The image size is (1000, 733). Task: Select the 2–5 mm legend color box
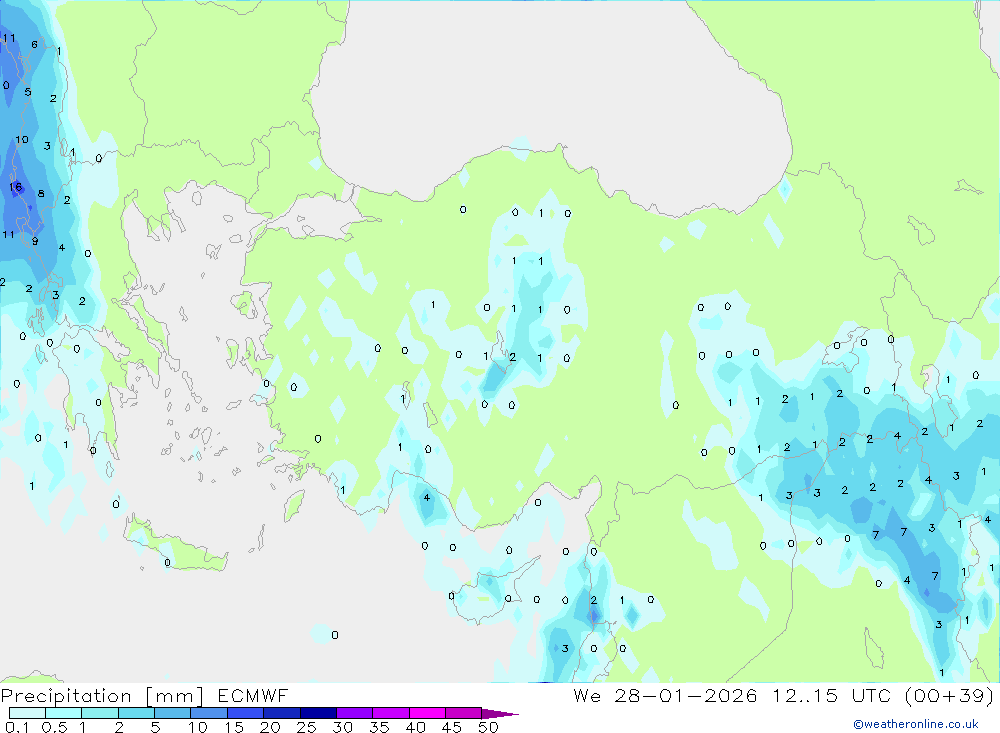[136, 713]
